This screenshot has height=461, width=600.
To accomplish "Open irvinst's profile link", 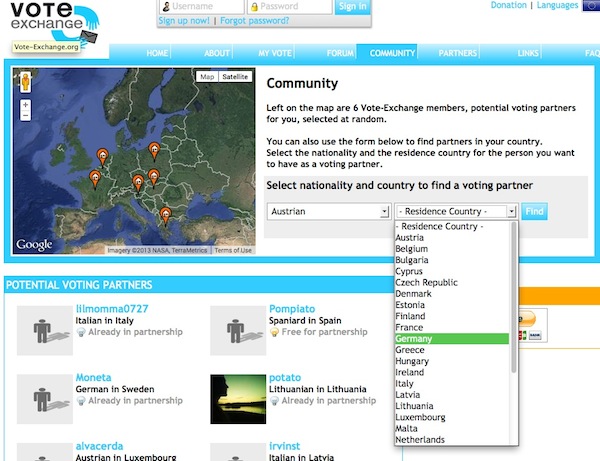I will (284, 446).
